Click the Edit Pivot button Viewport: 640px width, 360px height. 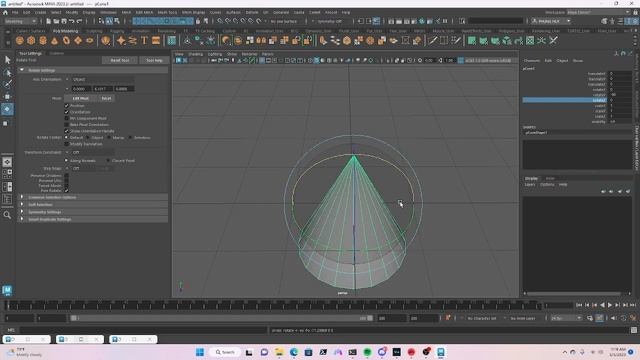(x=81, y=98)
